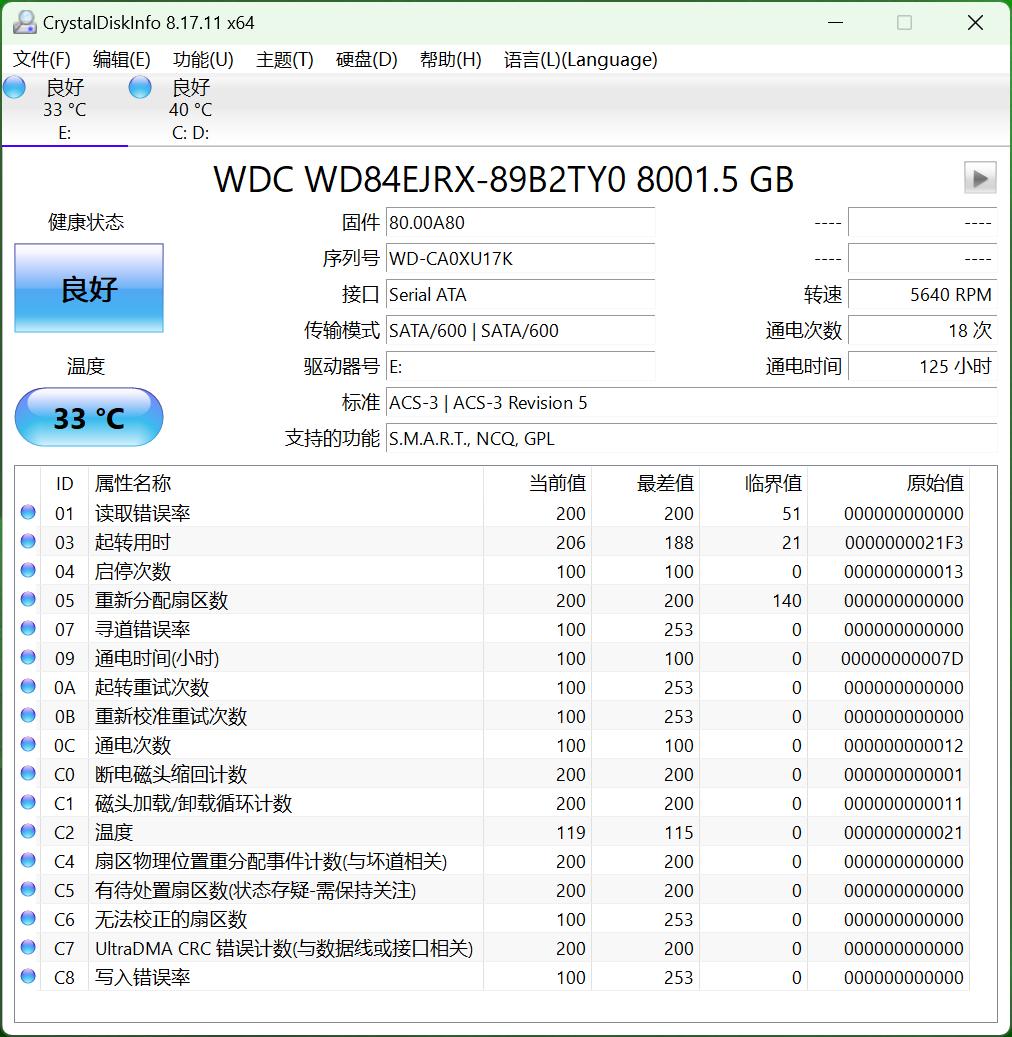The image size is (1012, 1037).
Task: Click the 33 °C temperature button
Action: 88,417
